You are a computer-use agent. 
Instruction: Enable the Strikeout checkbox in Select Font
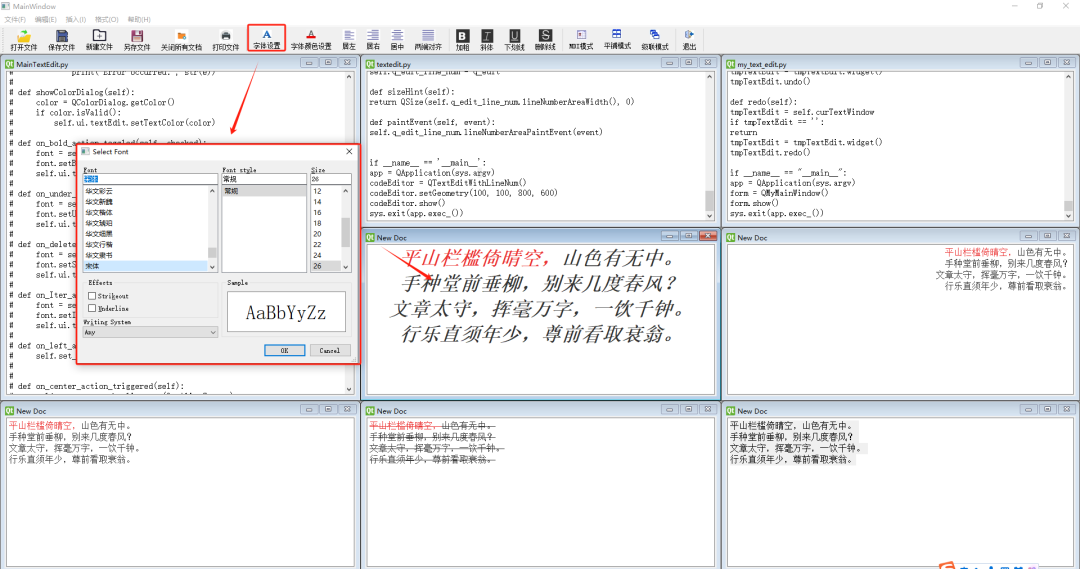92,296
